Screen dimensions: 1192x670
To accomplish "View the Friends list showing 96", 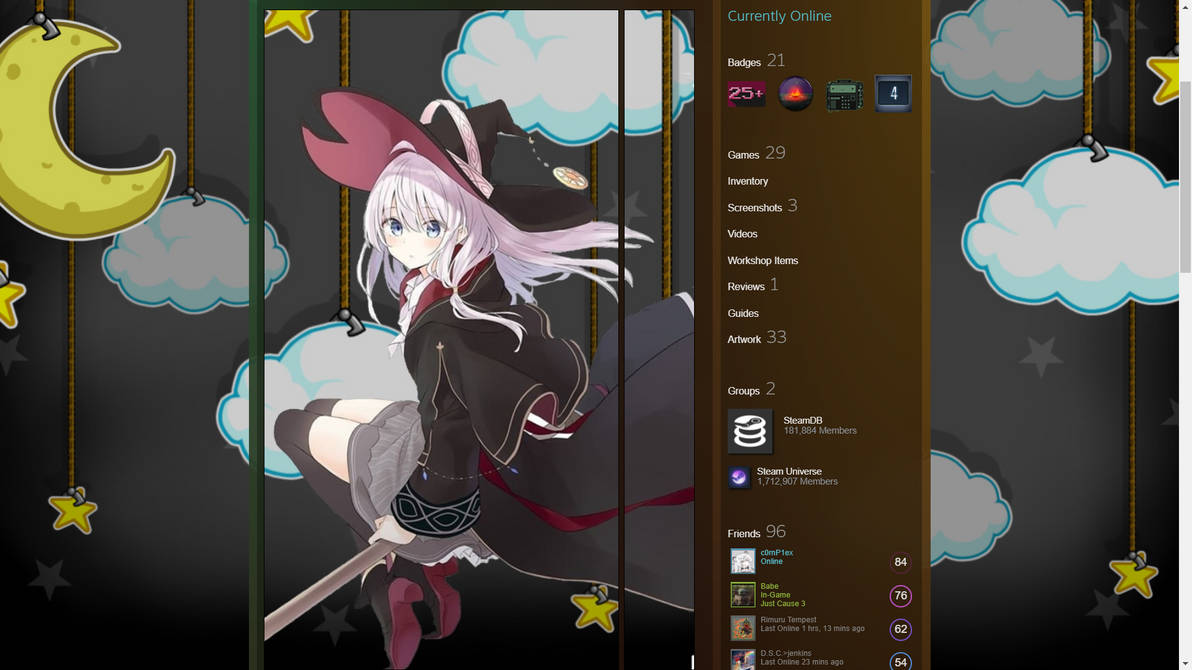I will 744,532.
